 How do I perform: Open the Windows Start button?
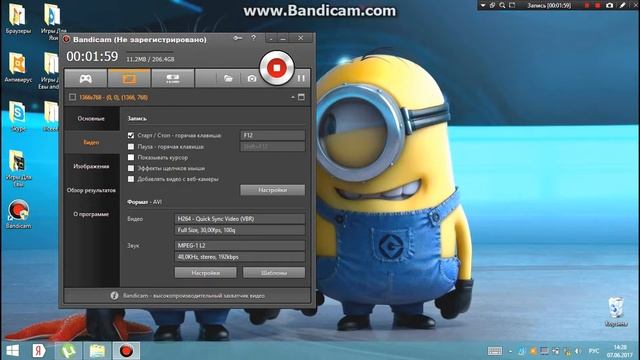pos(12,351)
